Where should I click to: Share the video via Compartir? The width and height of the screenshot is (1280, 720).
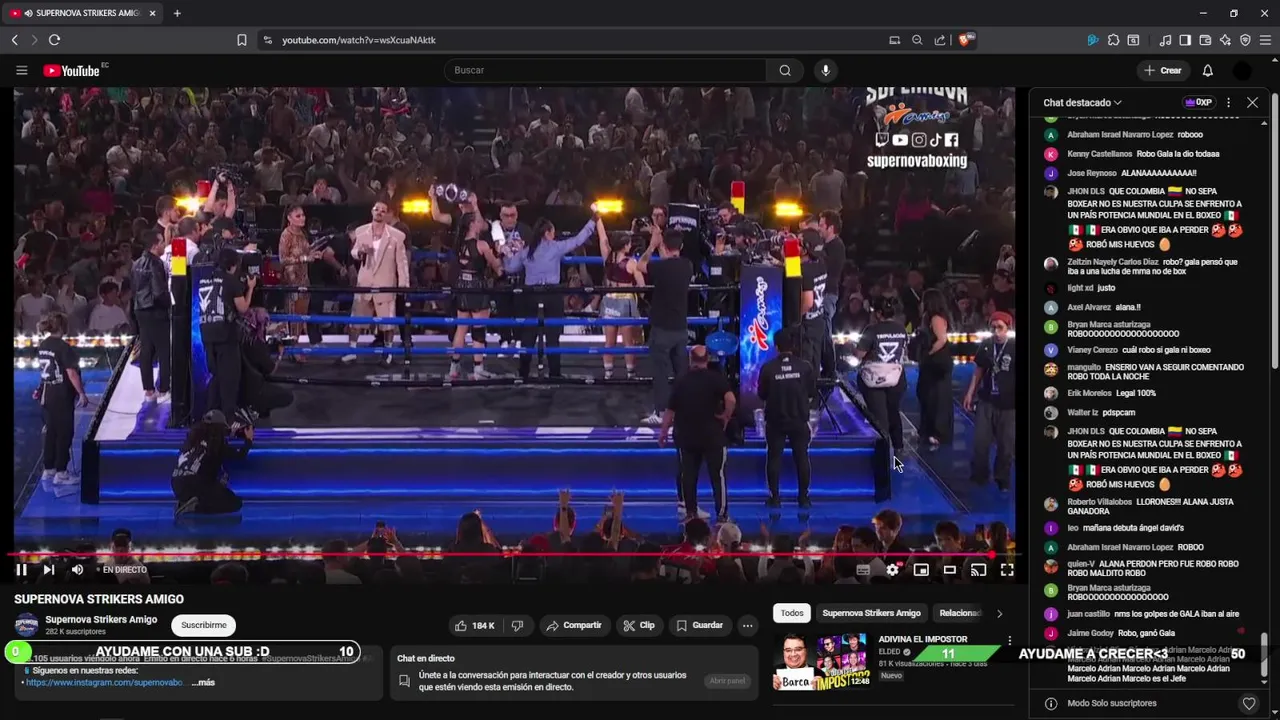[573, 625]
